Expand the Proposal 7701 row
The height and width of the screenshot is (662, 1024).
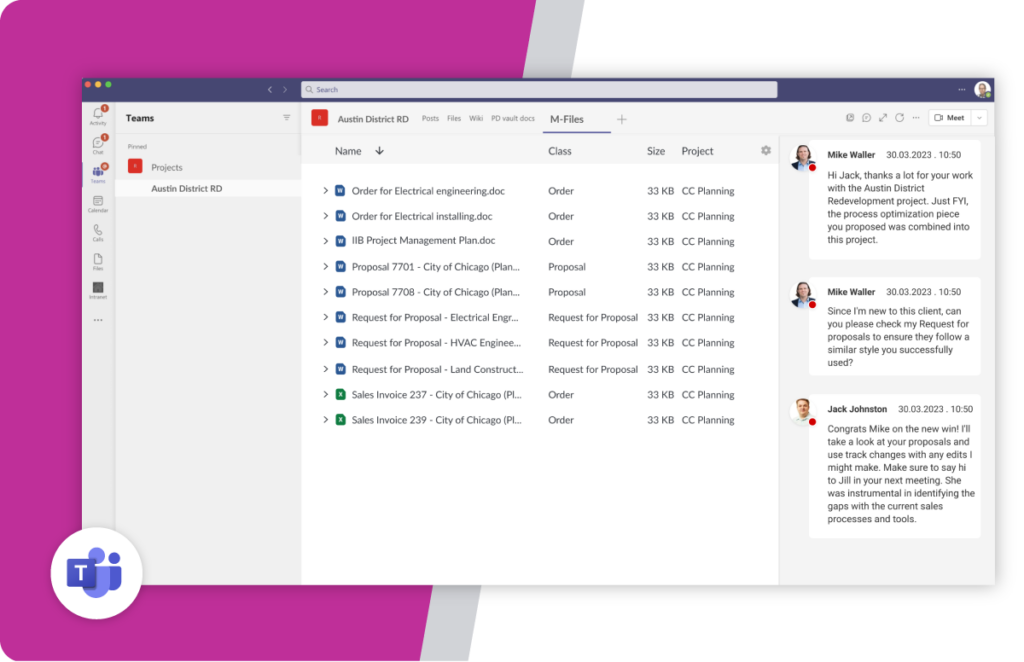(x=325, y=266)
